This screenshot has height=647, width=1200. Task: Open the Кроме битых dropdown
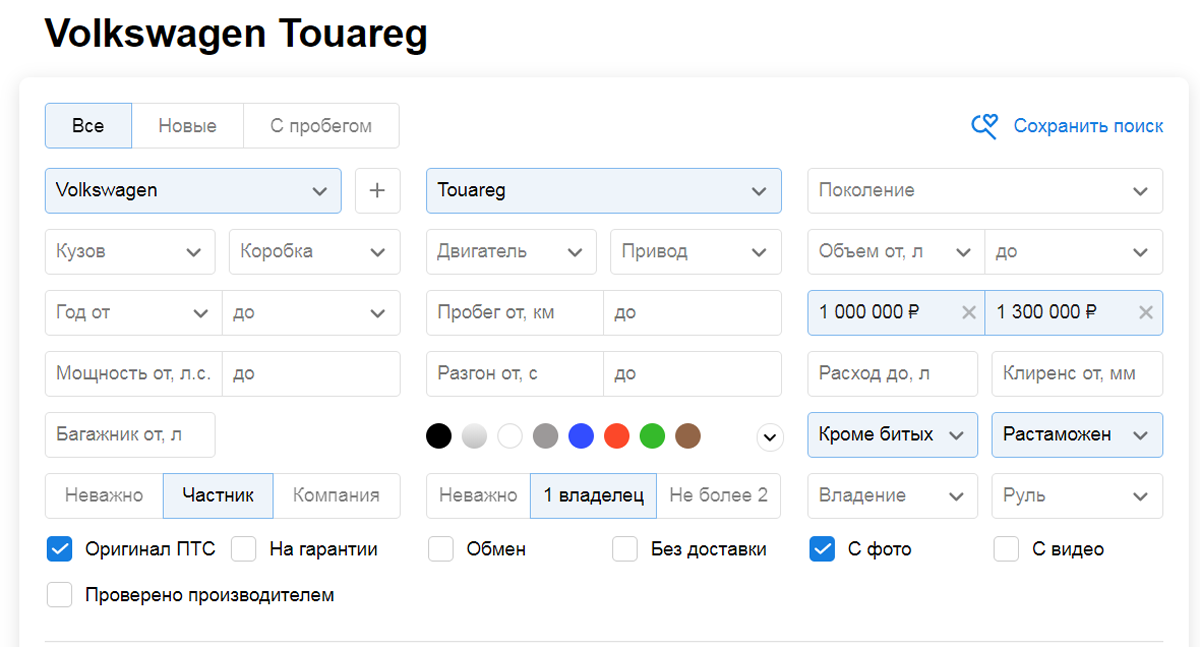click(893, 435)
